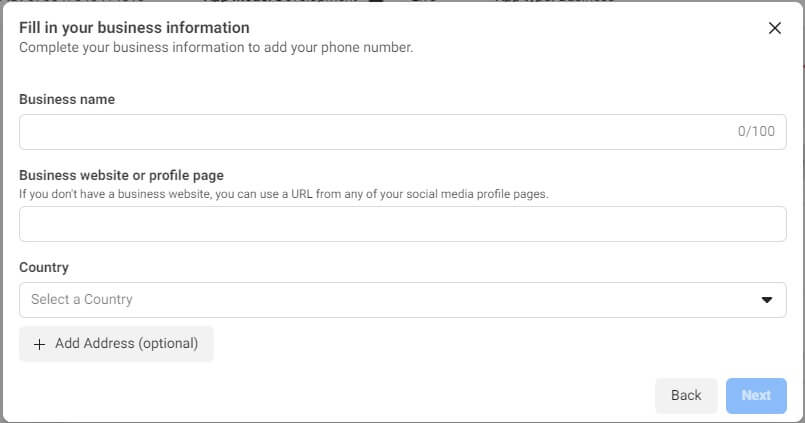Click the plus icon beside Add Address

(x=40, y=344)
